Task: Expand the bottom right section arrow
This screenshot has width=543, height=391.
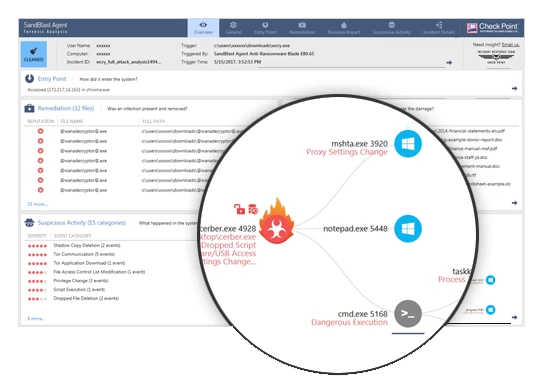Action: (515, 317)
